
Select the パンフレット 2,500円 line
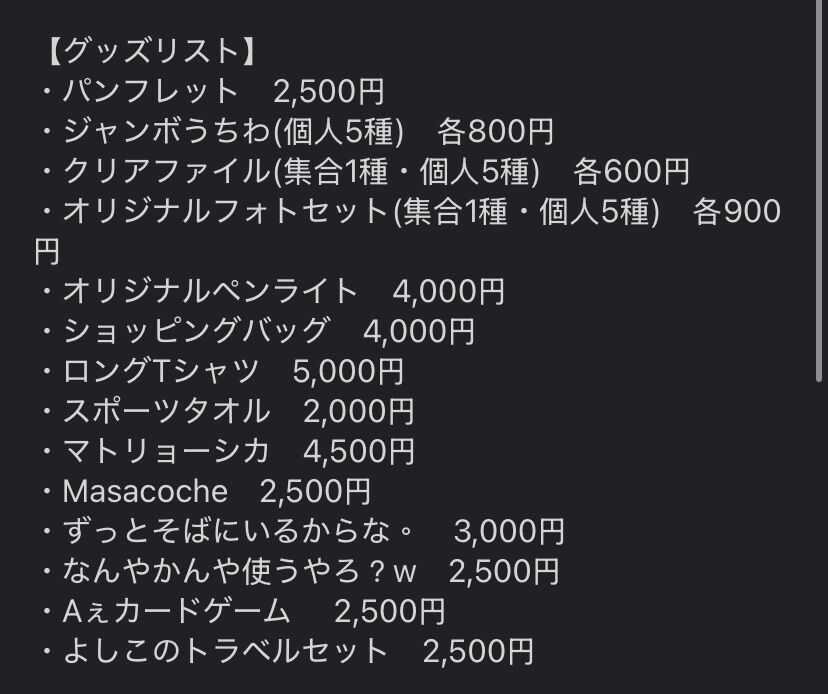pos(212,91)
